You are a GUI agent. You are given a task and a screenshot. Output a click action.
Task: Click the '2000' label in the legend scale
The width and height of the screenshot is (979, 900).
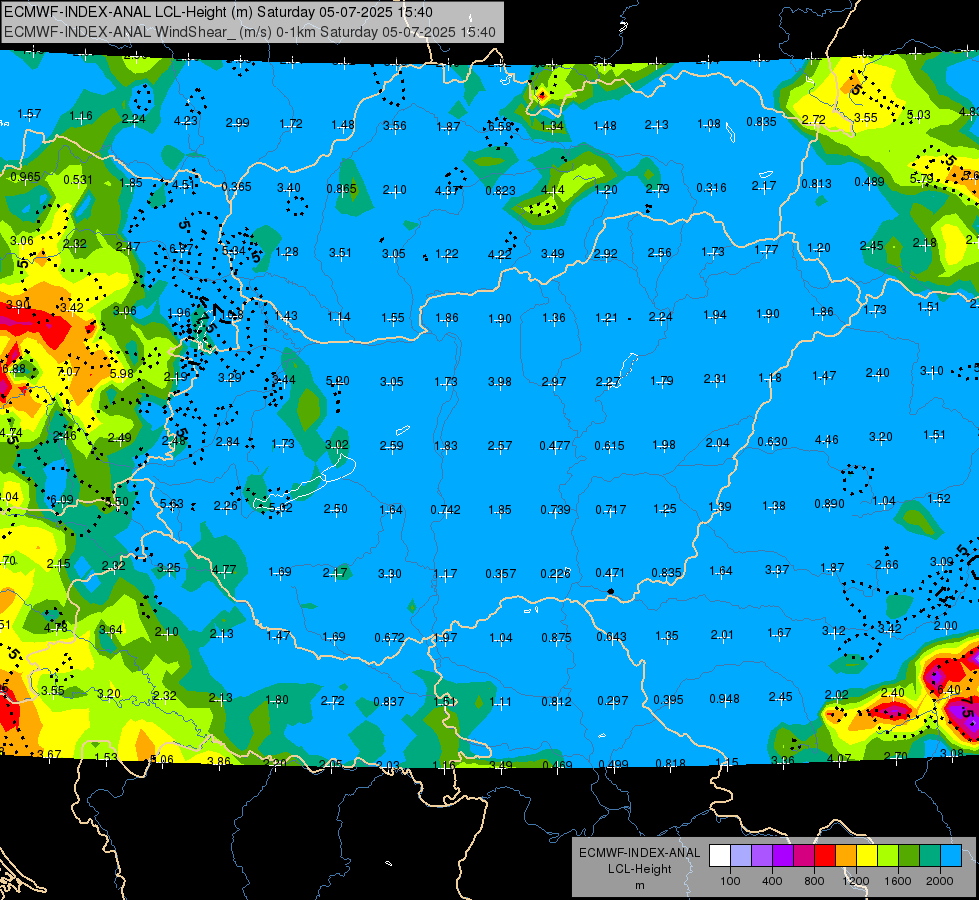(x=940, y=881)
